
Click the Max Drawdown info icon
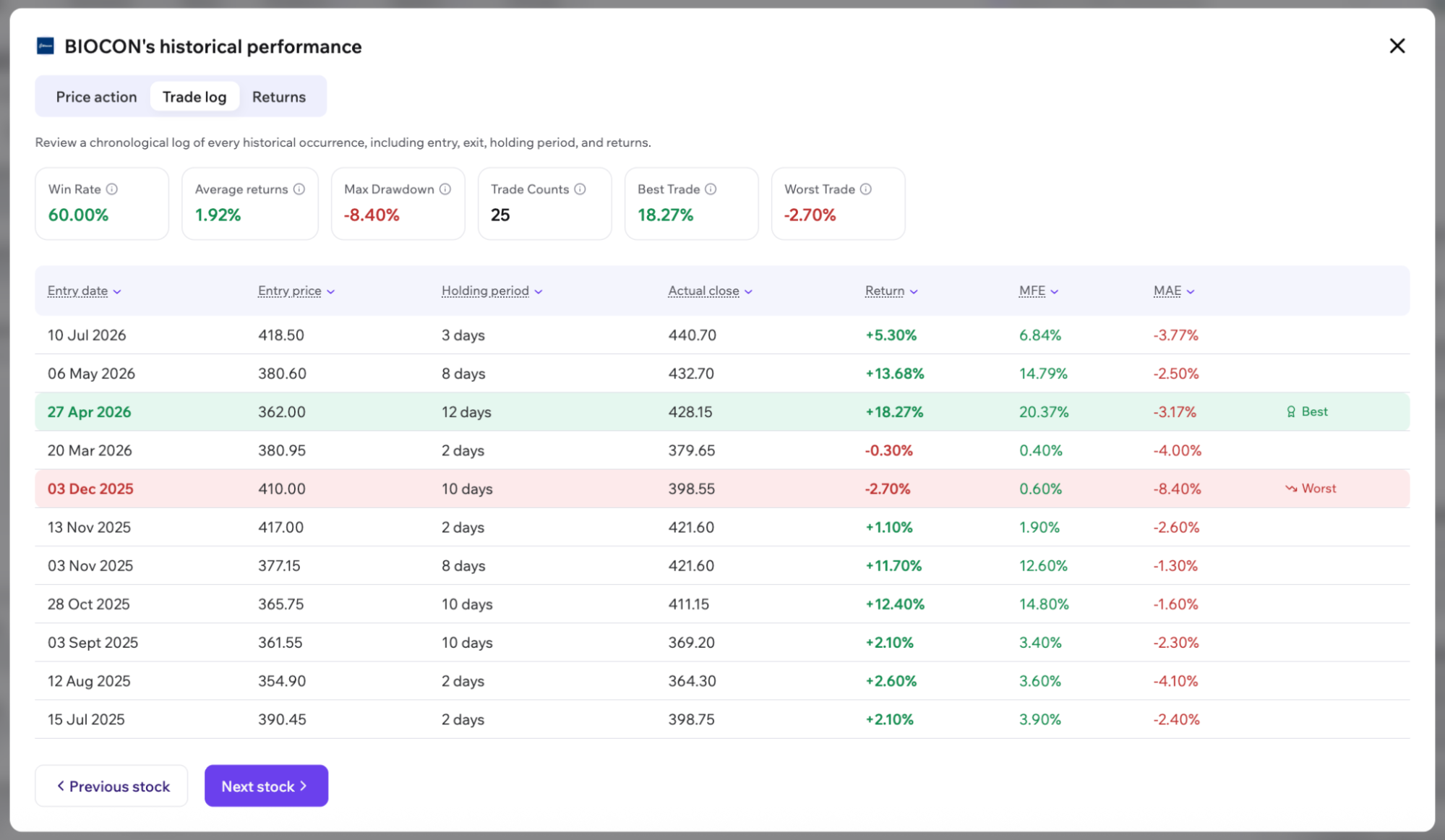coord(445,189)
